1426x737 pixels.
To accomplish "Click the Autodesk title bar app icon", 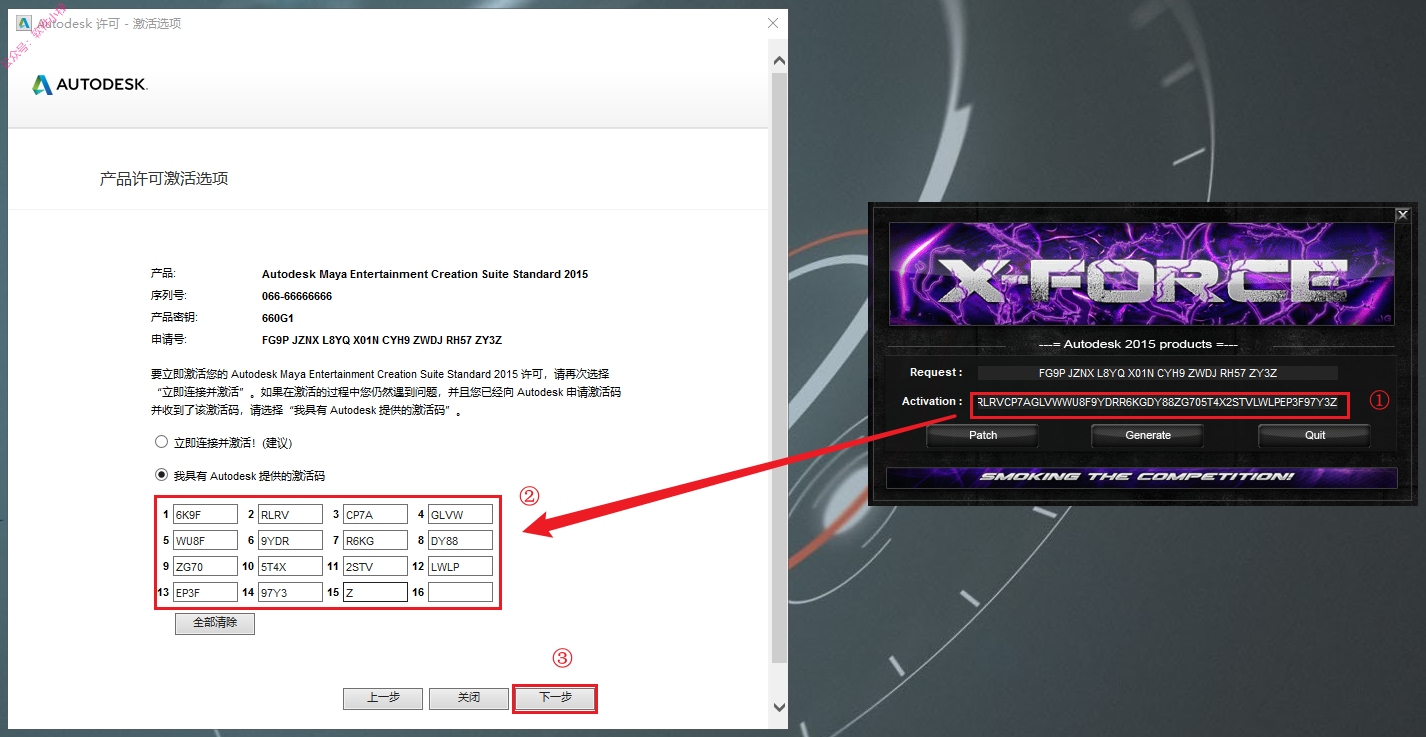I will point(24,23).
